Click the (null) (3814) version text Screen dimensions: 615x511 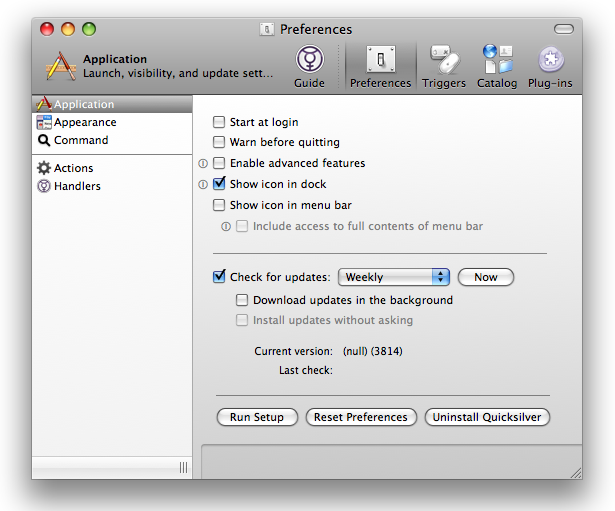373,351
